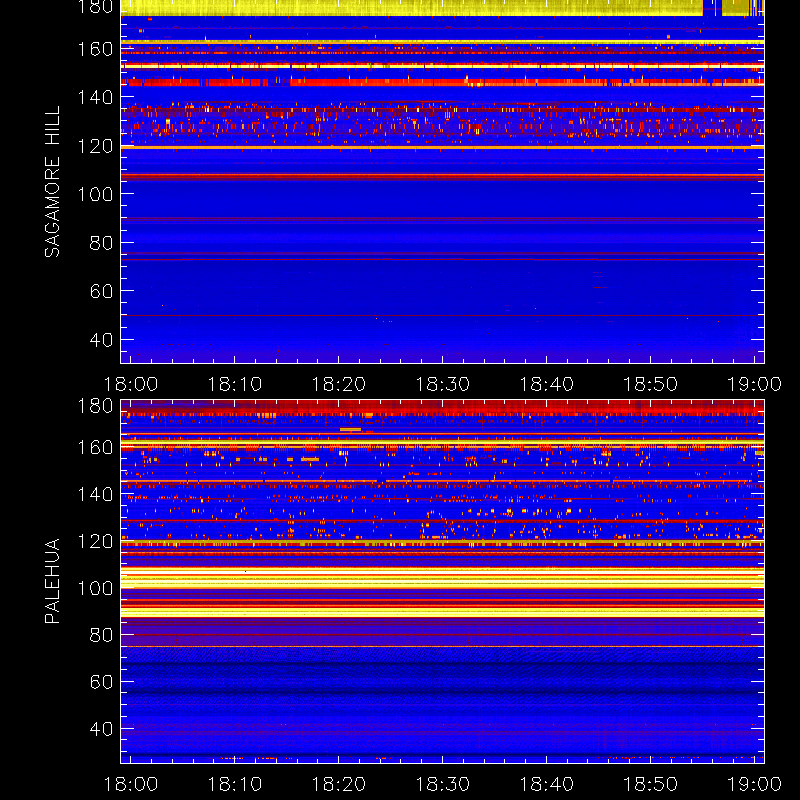
Task: Click the SAGAMORE HILL axis label
Action: click(x=52, y=182)
